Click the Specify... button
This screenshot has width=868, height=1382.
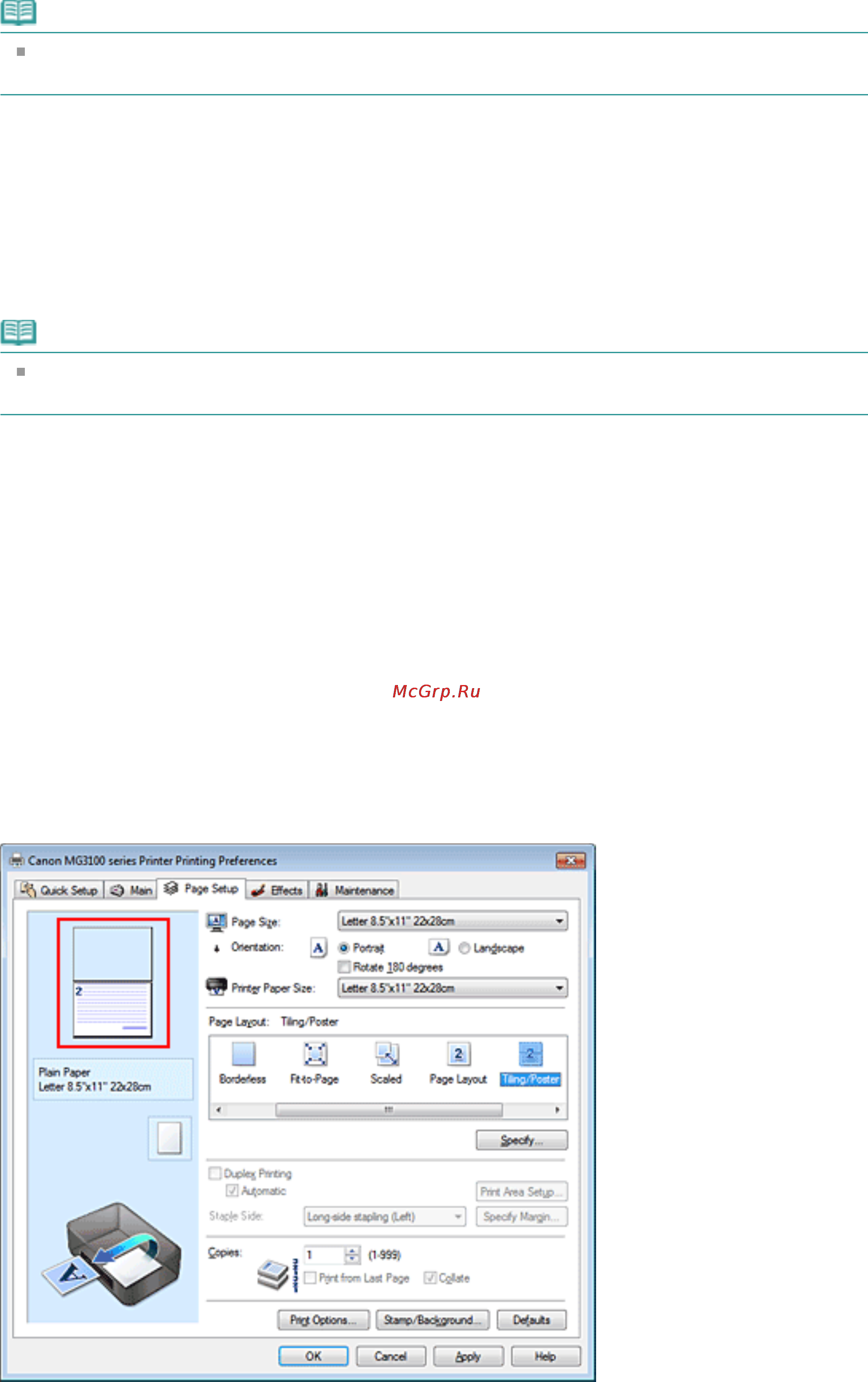click(522, 1140)
